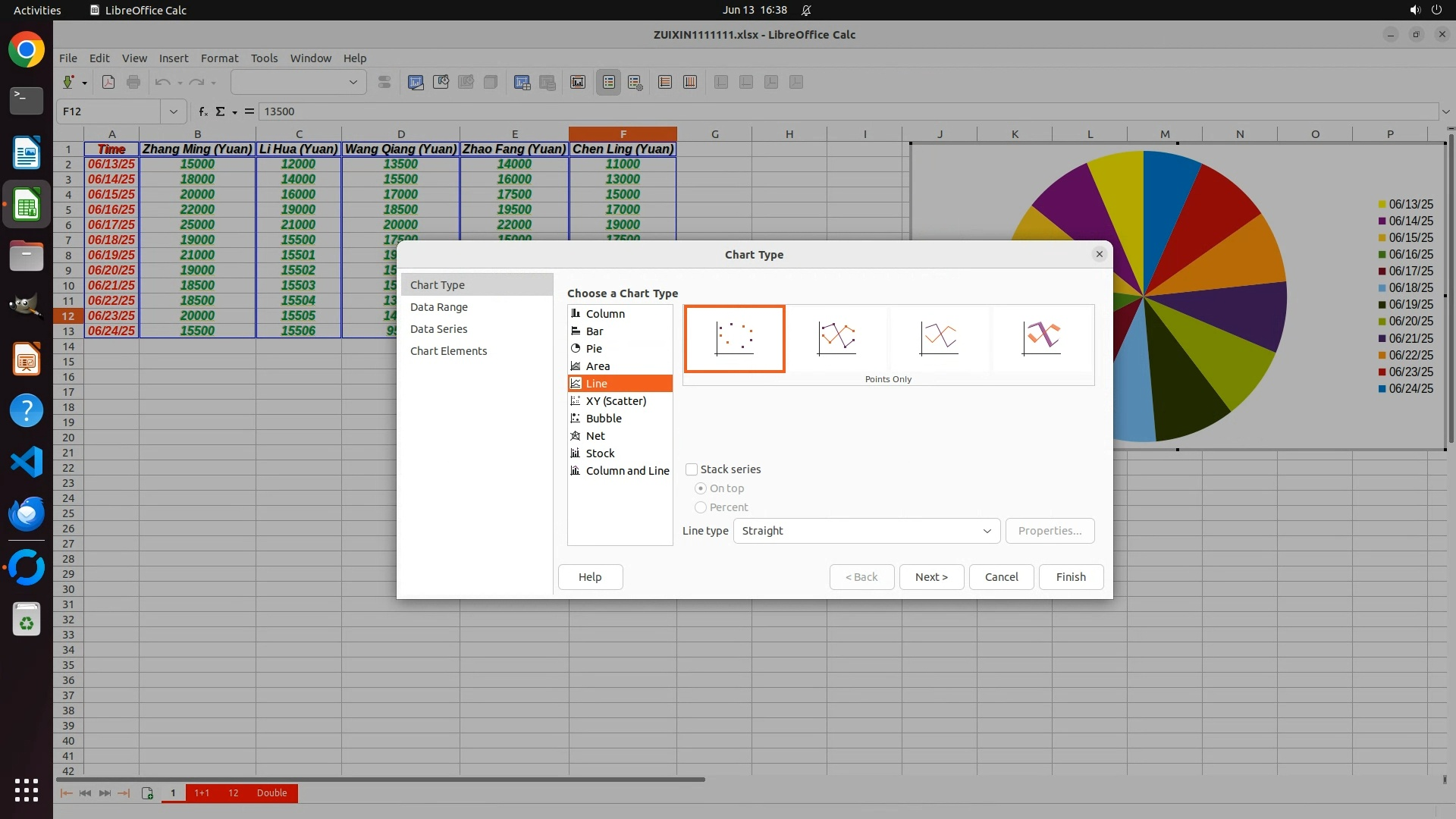This screenshot has width=1456, height=819.
Task: Select Column and Line chart type
Action: tap(627, 471)
